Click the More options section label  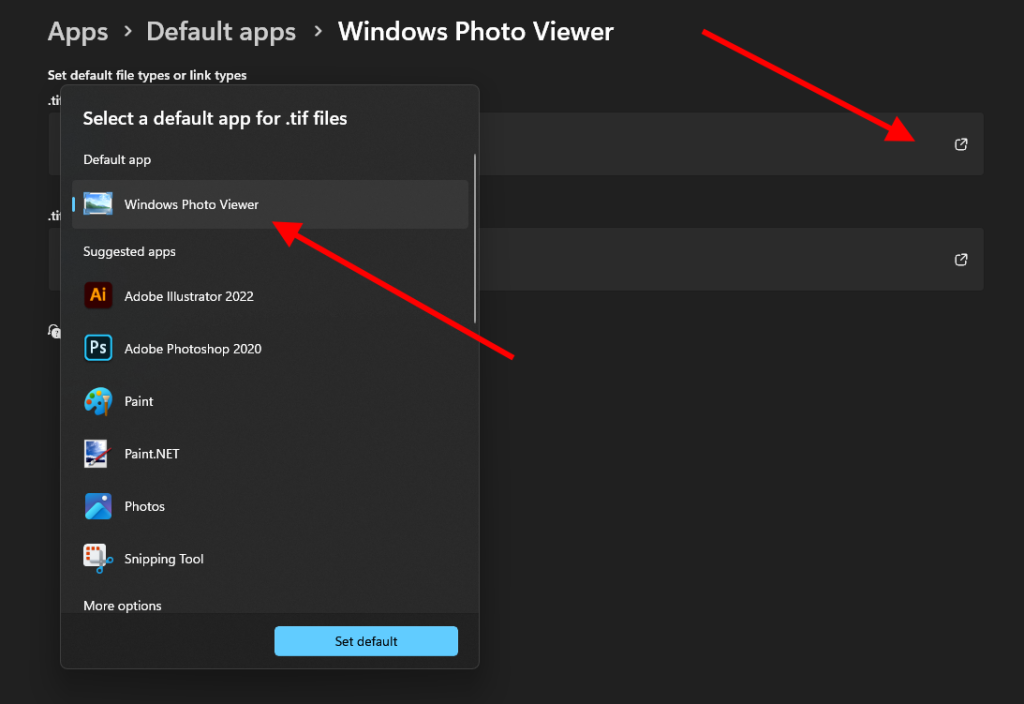point(122,606)
